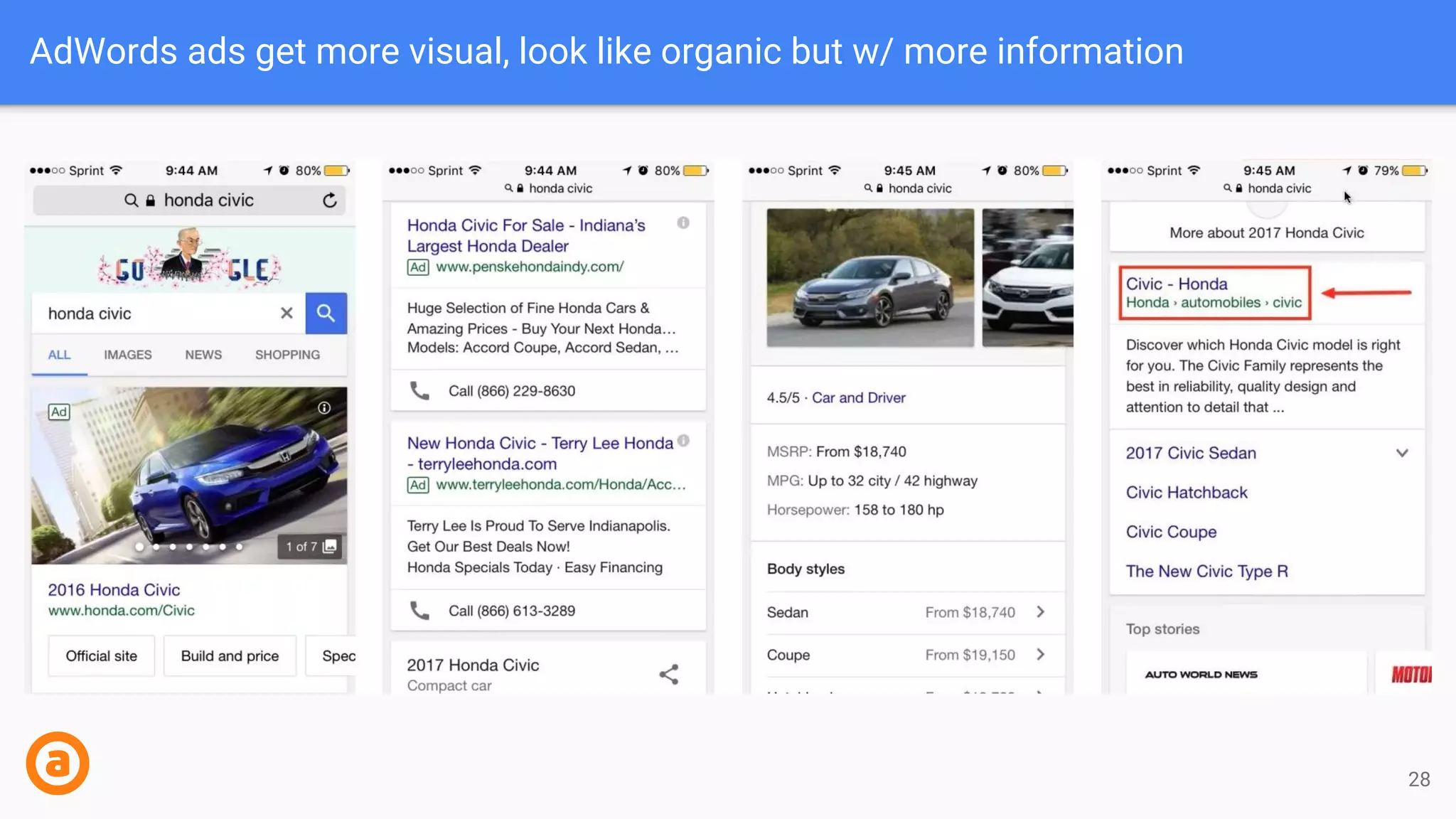
Task: Open the Coupe From $19,150 arrow
Action: coord(1041,655)
